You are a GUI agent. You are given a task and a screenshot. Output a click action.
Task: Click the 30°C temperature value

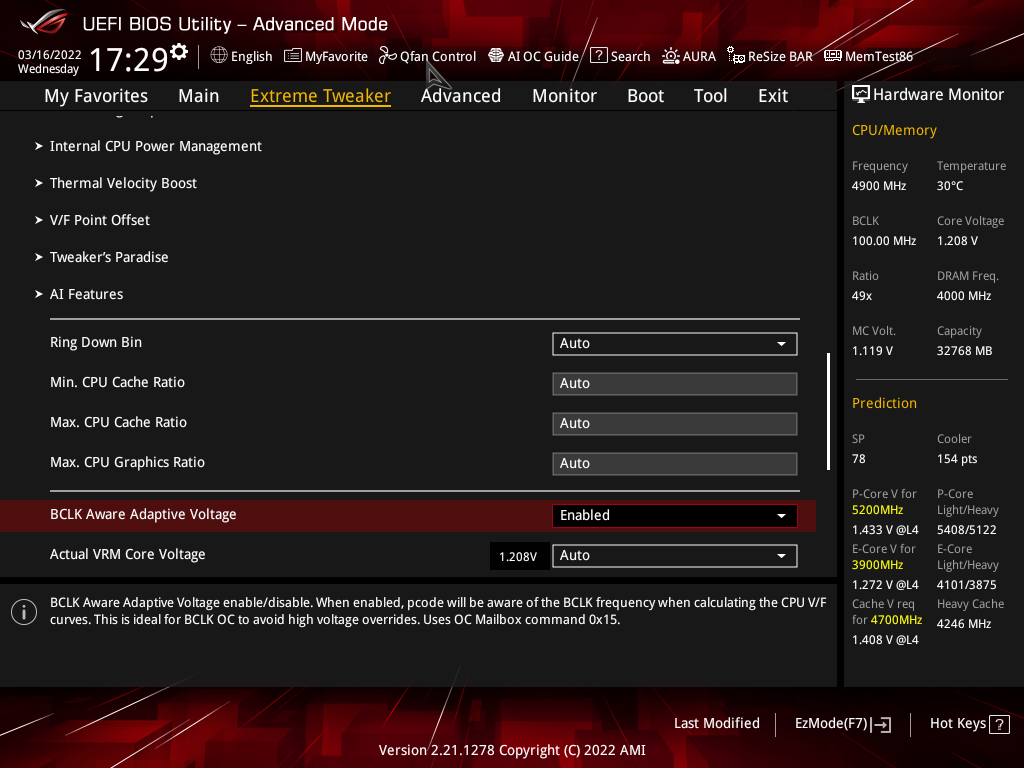[x=950, y=185]
